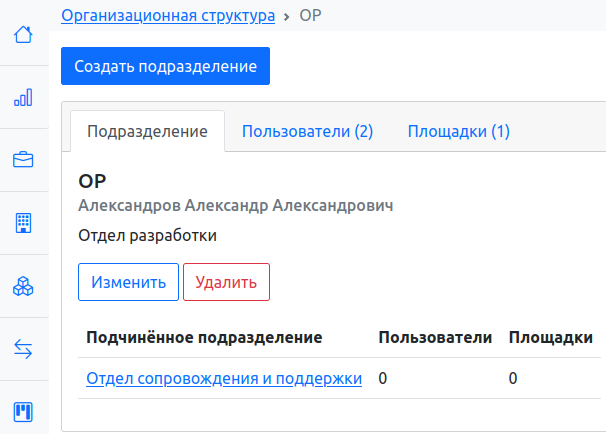The width and height of the screenshot is (606, 434).
Task: Click the Подчинённое подразделение column header
Action: pos(204,337)
